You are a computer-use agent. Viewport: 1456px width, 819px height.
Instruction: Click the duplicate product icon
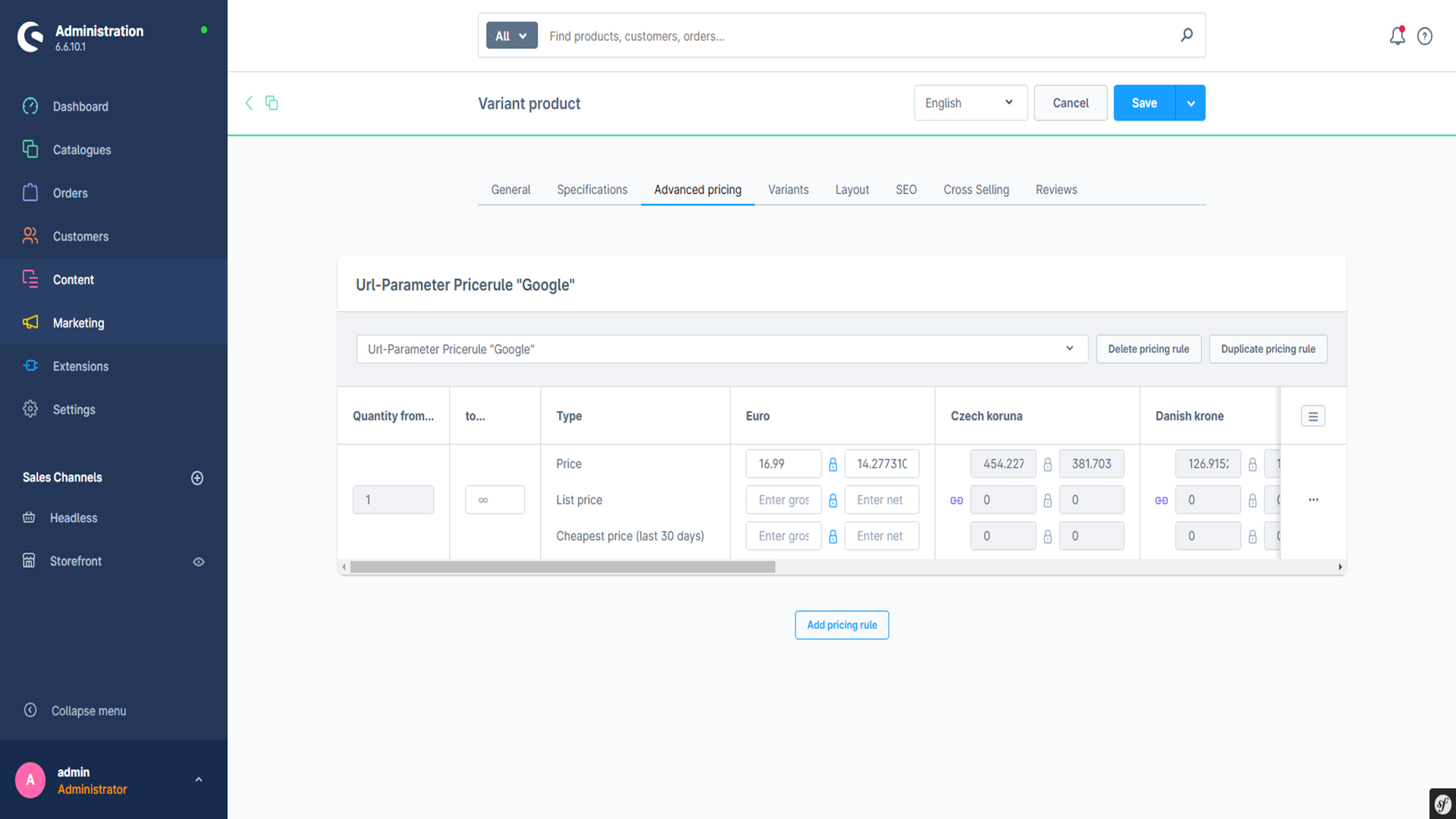coord(271,102)
